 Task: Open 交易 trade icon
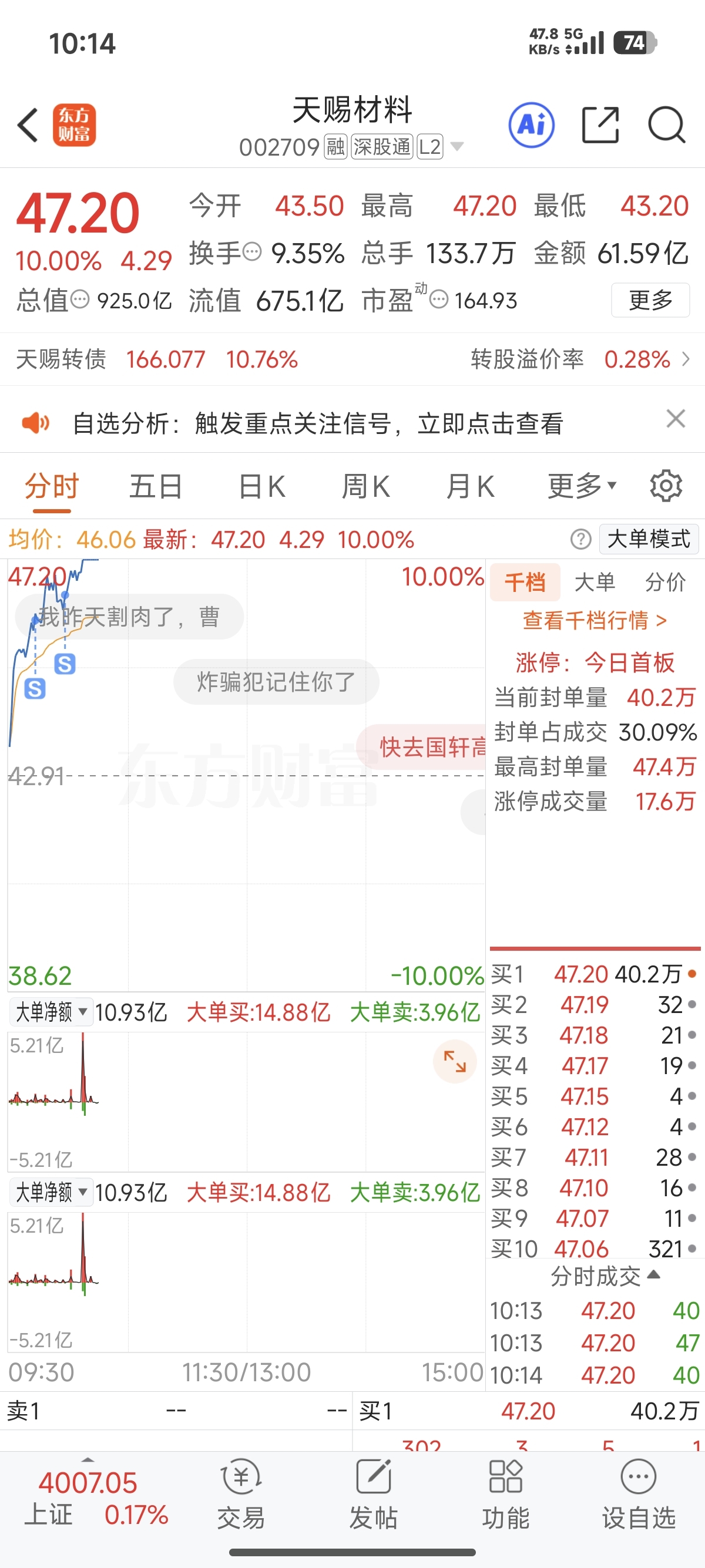pyautogui.click(x=241, y=1495)
